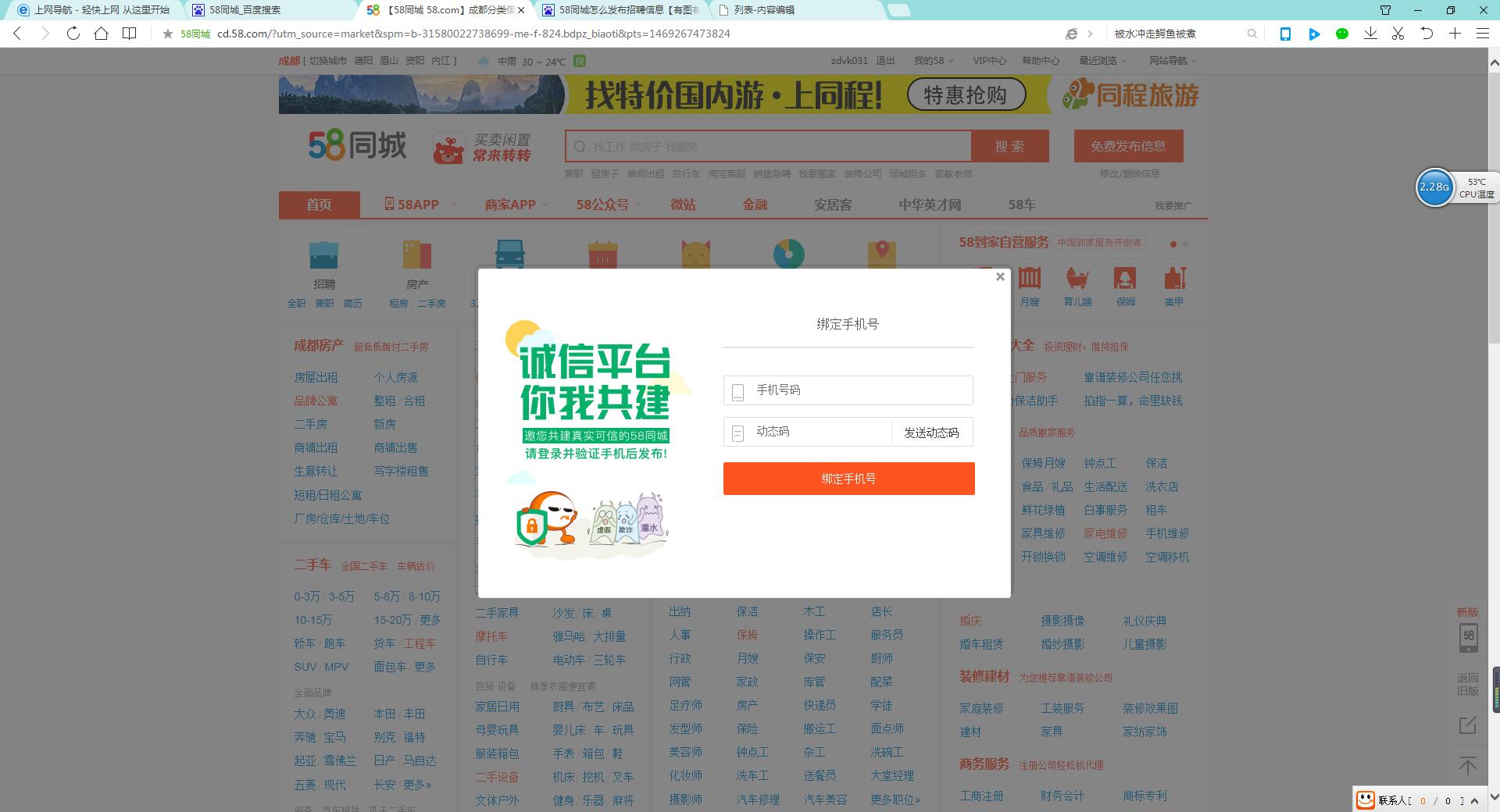This screenshot has height=812, width=1500.
Task: Open the browser skin shirt icon
Action: 1385,10
